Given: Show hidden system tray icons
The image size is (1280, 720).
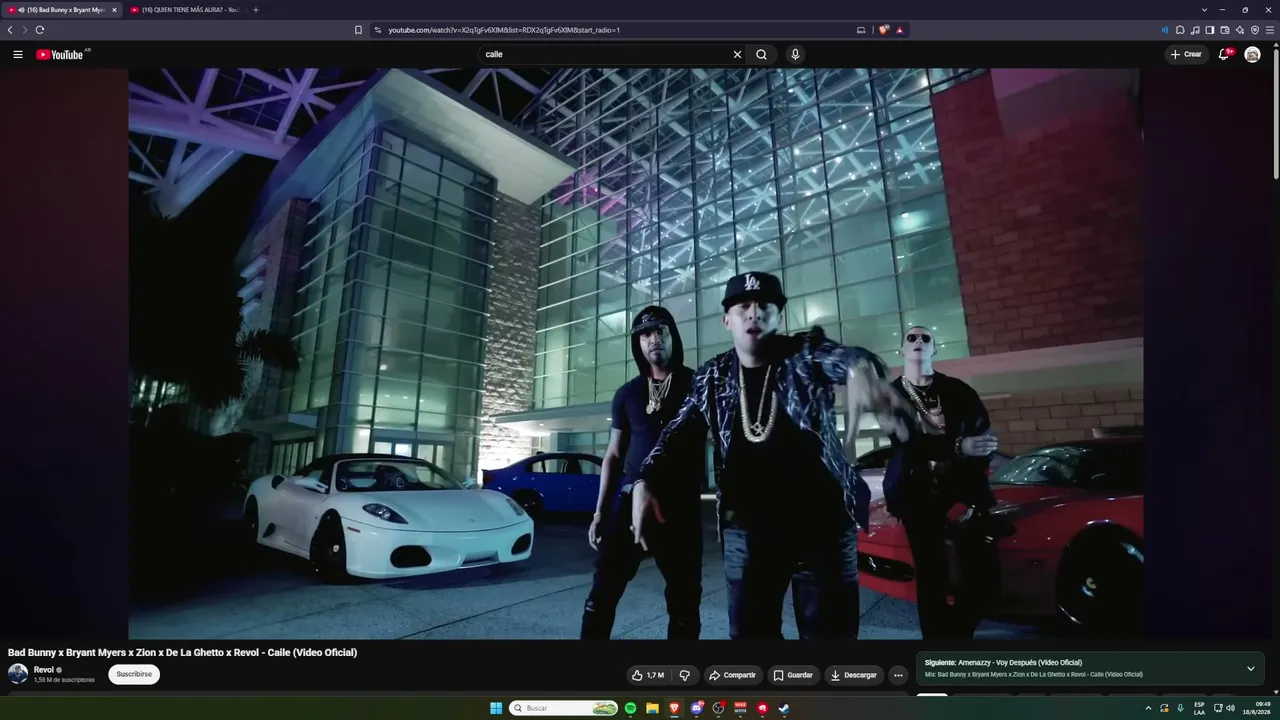Looking at the screenshot, I should pos(1148,708).
